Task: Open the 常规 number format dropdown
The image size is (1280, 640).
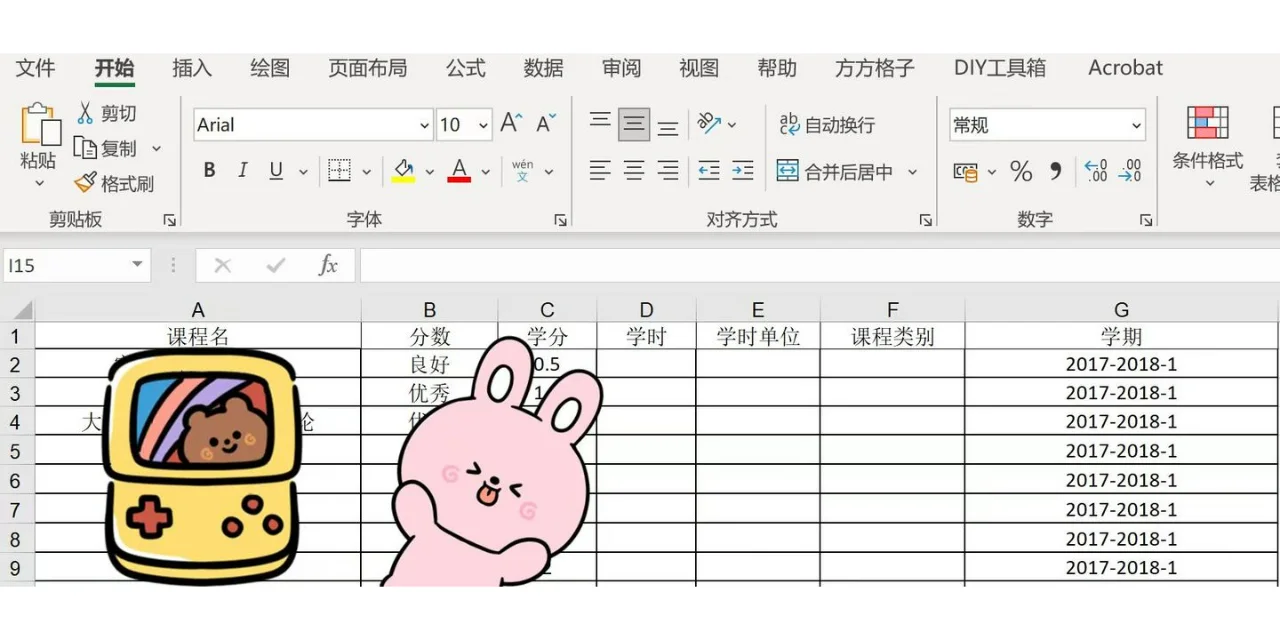Action: (1136, 125)
